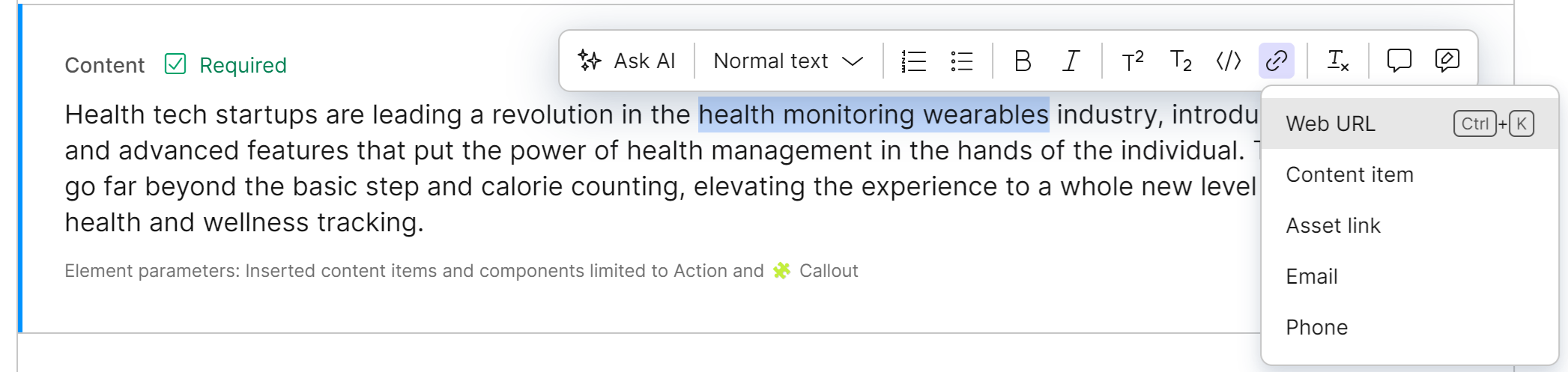Viewport: 1568px width, 372px height.
Task: Add a comment to selection
Action: pyautogui.click(x=1399, y=61)
